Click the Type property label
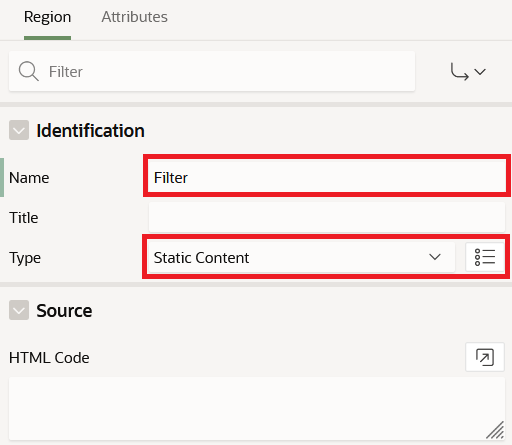Image resolution: width=512 pixels, height=445 pixels. click(x=25, y=258)
